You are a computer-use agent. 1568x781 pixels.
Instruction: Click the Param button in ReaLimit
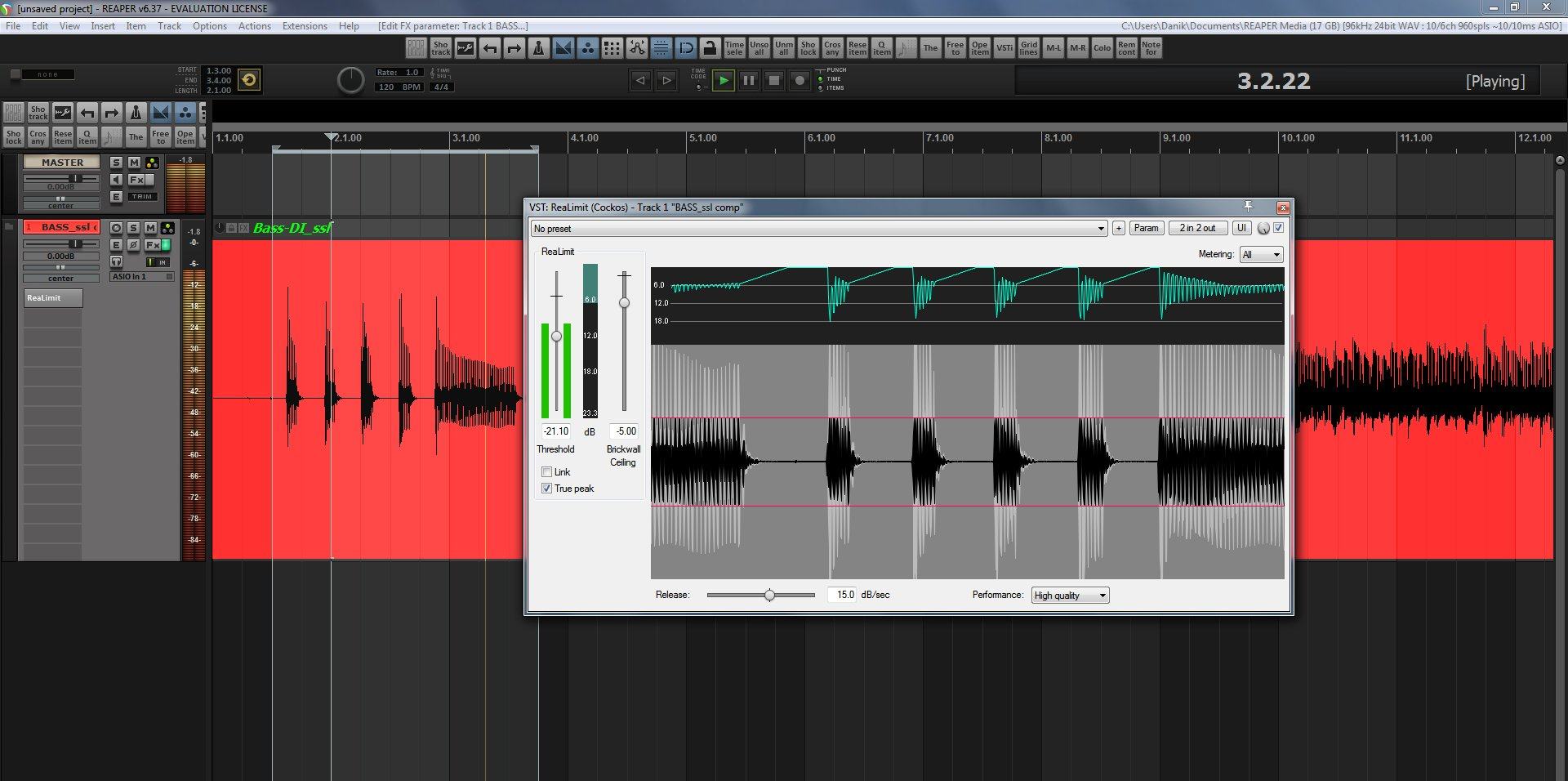point(1146,229)
